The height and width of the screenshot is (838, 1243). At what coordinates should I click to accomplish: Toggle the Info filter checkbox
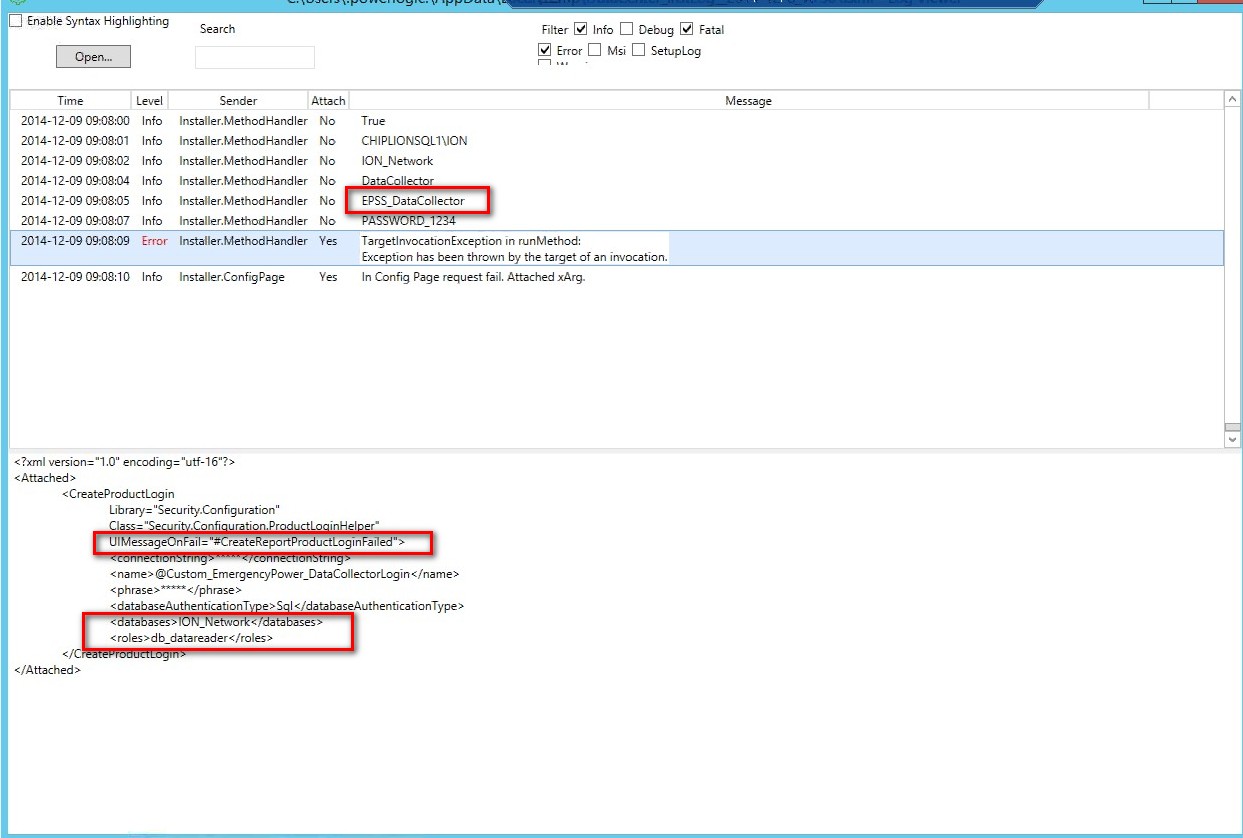(x=581, y=29)
